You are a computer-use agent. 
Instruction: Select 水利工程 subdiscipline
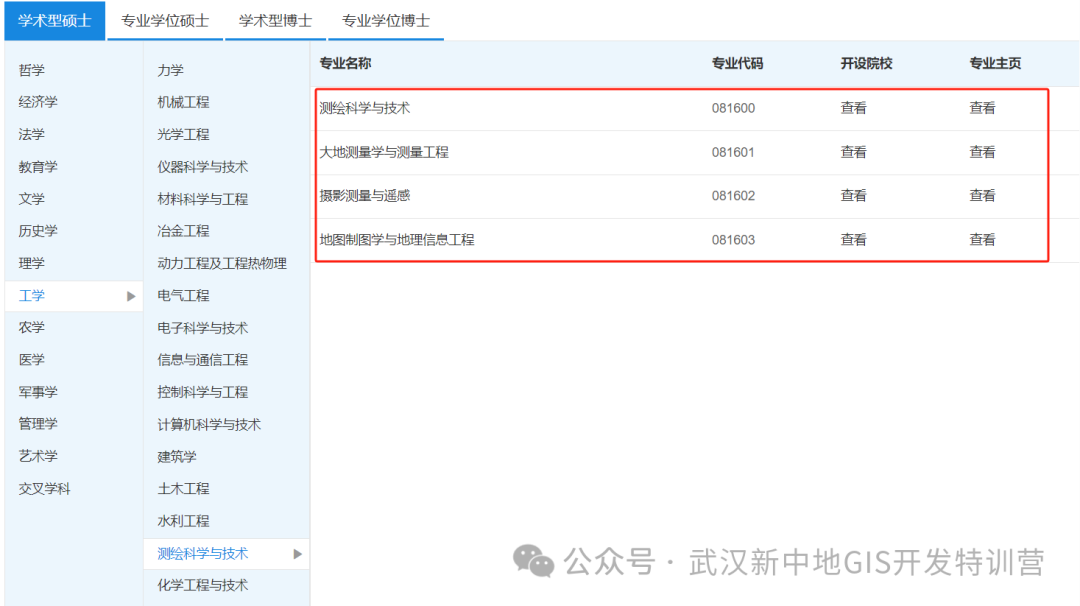click(x=183, y=521)
